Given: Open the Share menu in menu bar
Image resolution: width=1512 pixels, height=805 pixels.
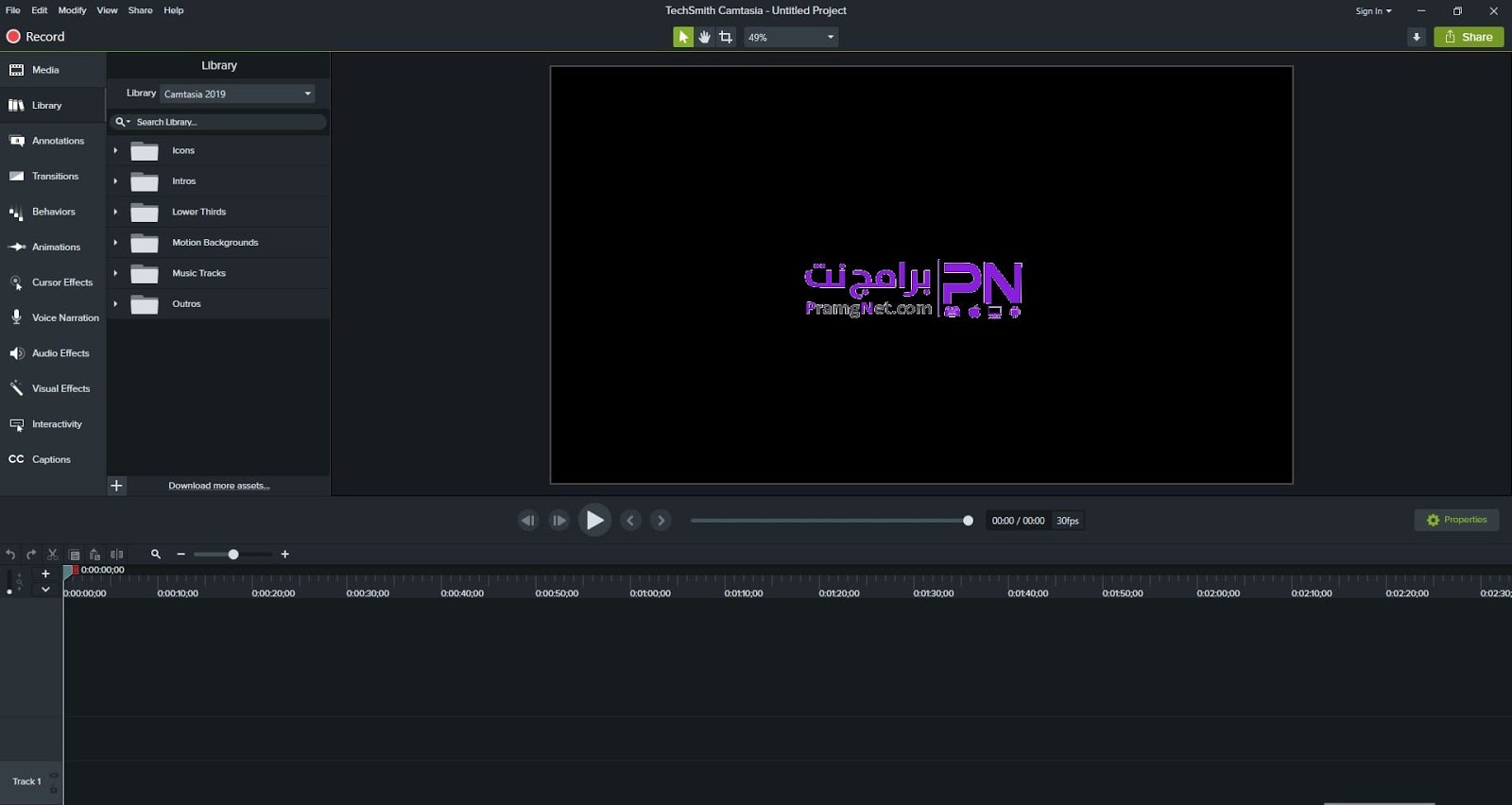Looking at the screenshot, I should [x=141, y=10].
